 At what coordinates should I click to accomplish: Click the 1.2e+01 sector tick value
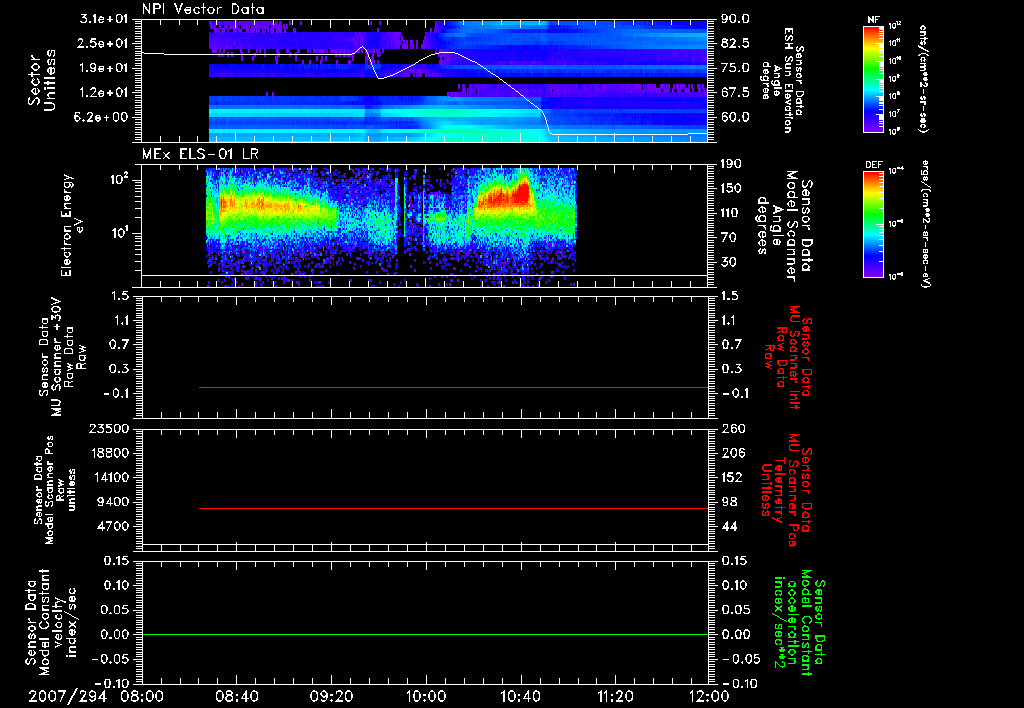(x=104, y=93)
